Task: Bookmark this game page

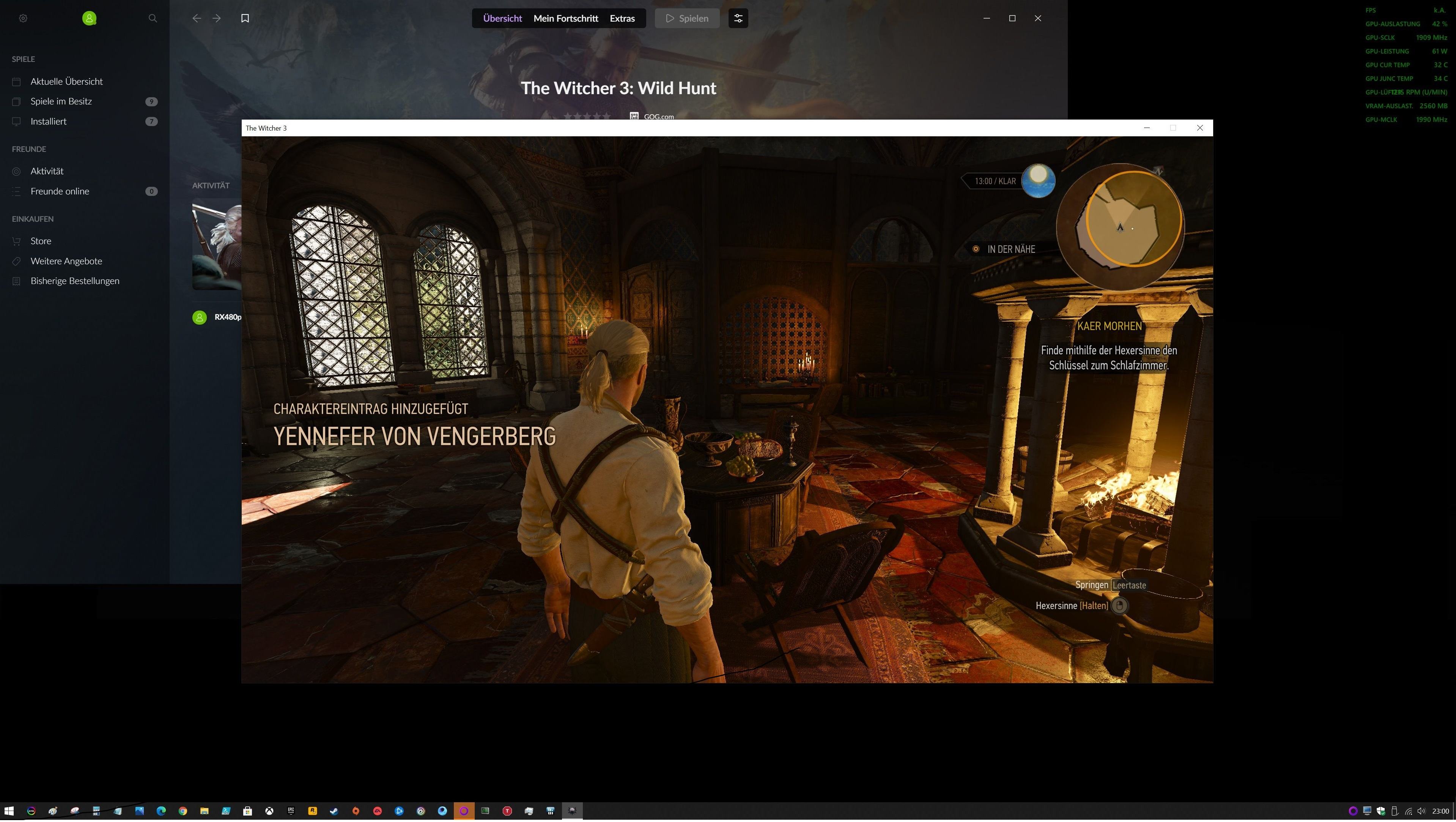Action: (x=245, y=18)
